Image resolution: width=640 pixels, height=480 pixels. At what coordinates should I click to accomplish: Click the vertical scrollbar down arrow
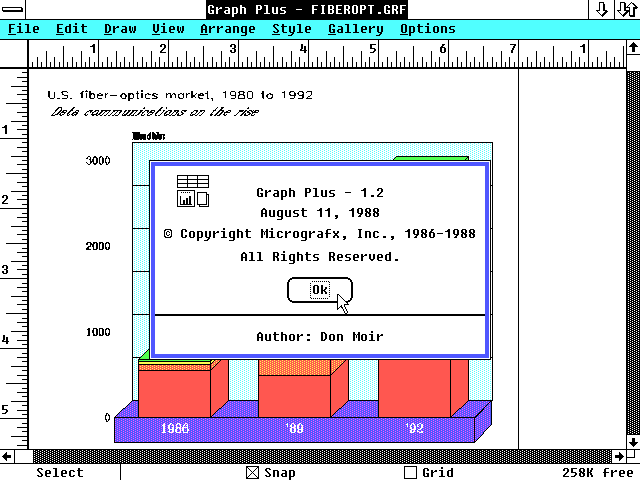click(633, 442)
